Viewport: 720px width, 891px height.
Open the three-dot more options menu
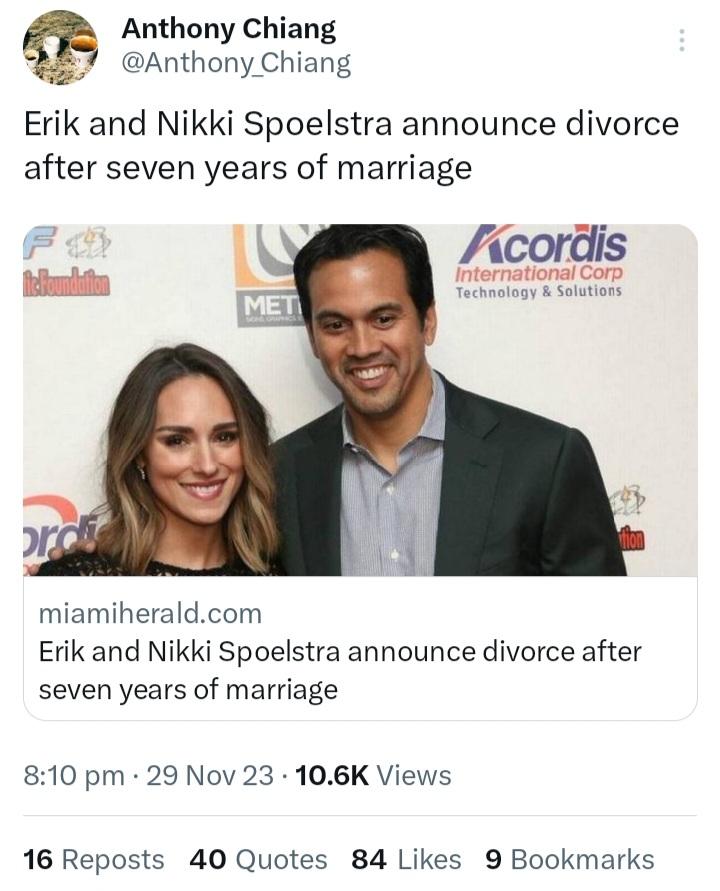[x=682, y=41]
